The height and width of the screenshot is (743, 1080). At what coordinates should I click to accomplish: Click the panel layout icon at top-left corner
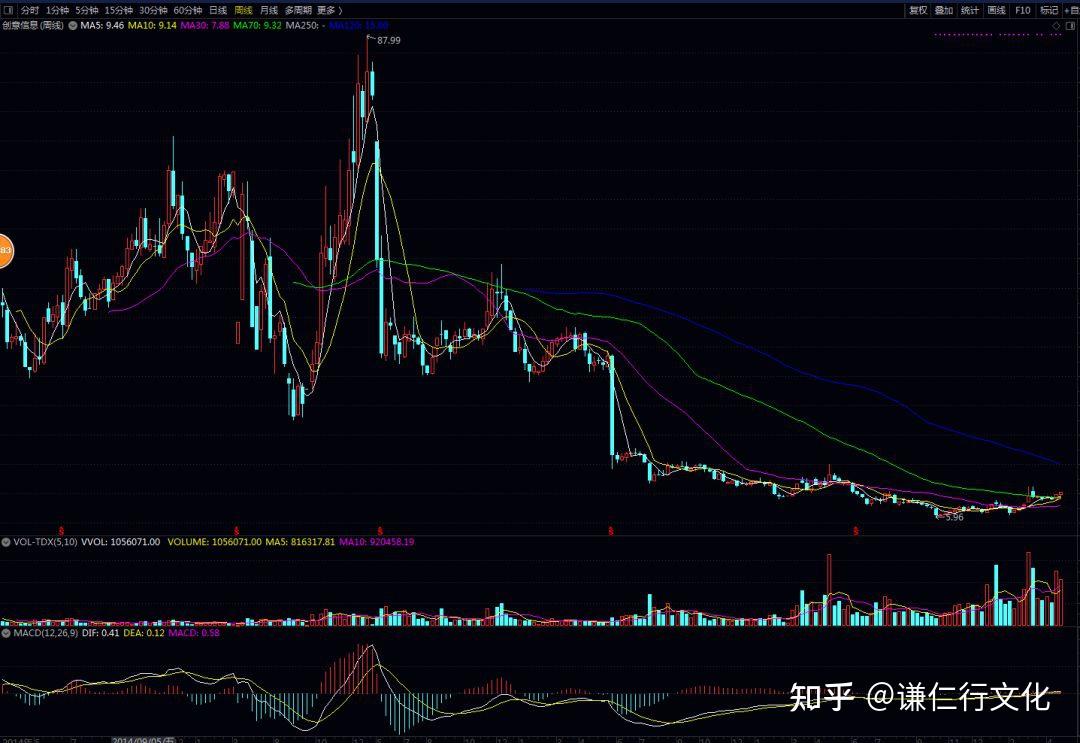point(8,10)
